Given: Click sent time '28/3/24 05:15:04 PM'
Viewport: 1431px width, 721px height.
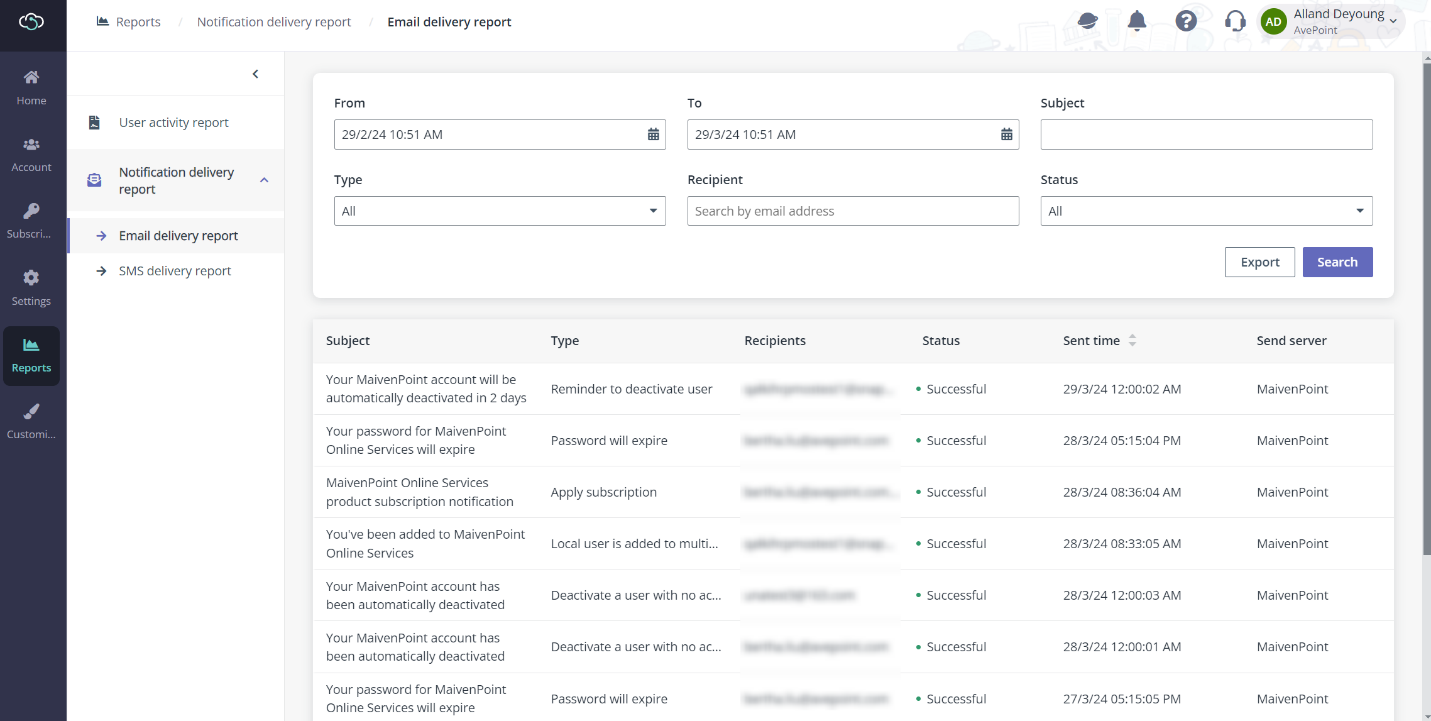Looking at the screenshot, I should click(1122, 440).
